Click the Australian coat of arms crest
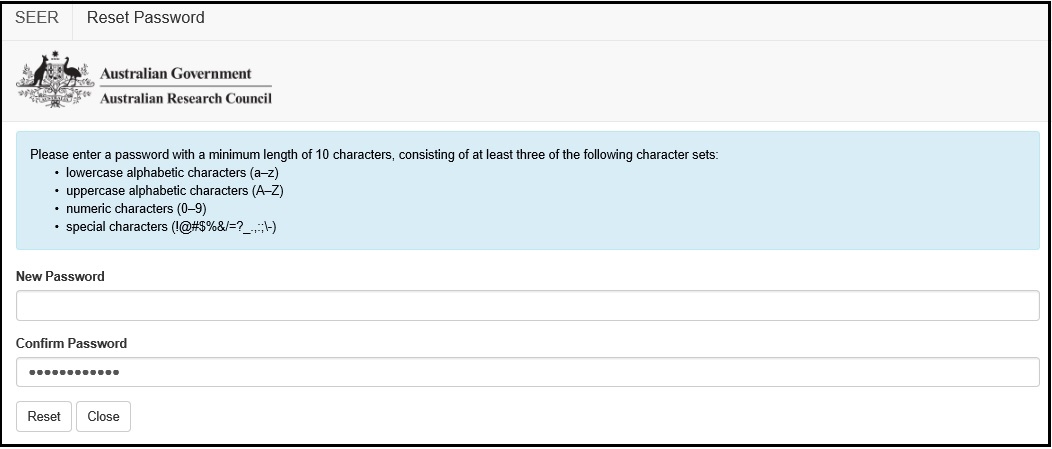Screen dimensions: 1052x449 pyautogui.click(x=55, y=79)
